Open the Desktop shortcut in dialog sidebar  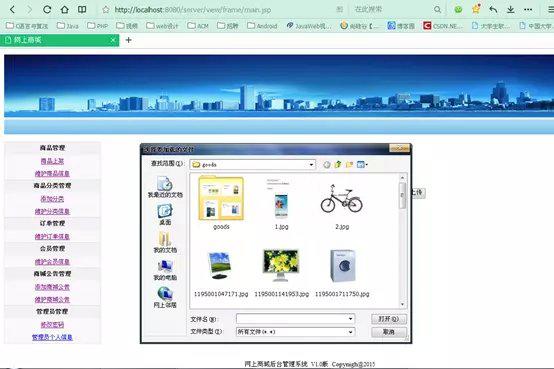pos(165,215)
